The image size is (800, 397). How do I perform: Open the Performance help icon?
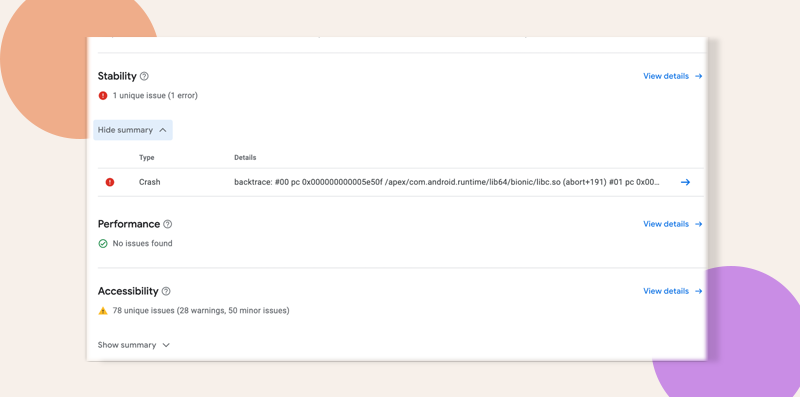click(x=167, y=224)
